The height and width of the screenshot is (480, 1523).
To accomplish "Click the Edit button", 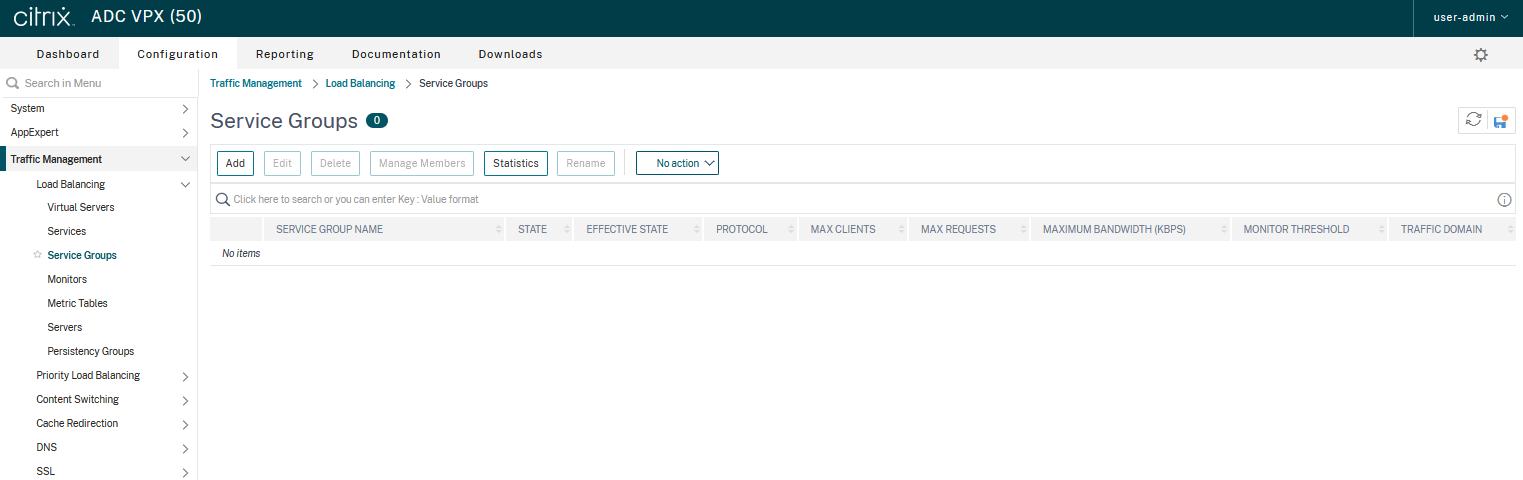I will [x=282, y=163].
